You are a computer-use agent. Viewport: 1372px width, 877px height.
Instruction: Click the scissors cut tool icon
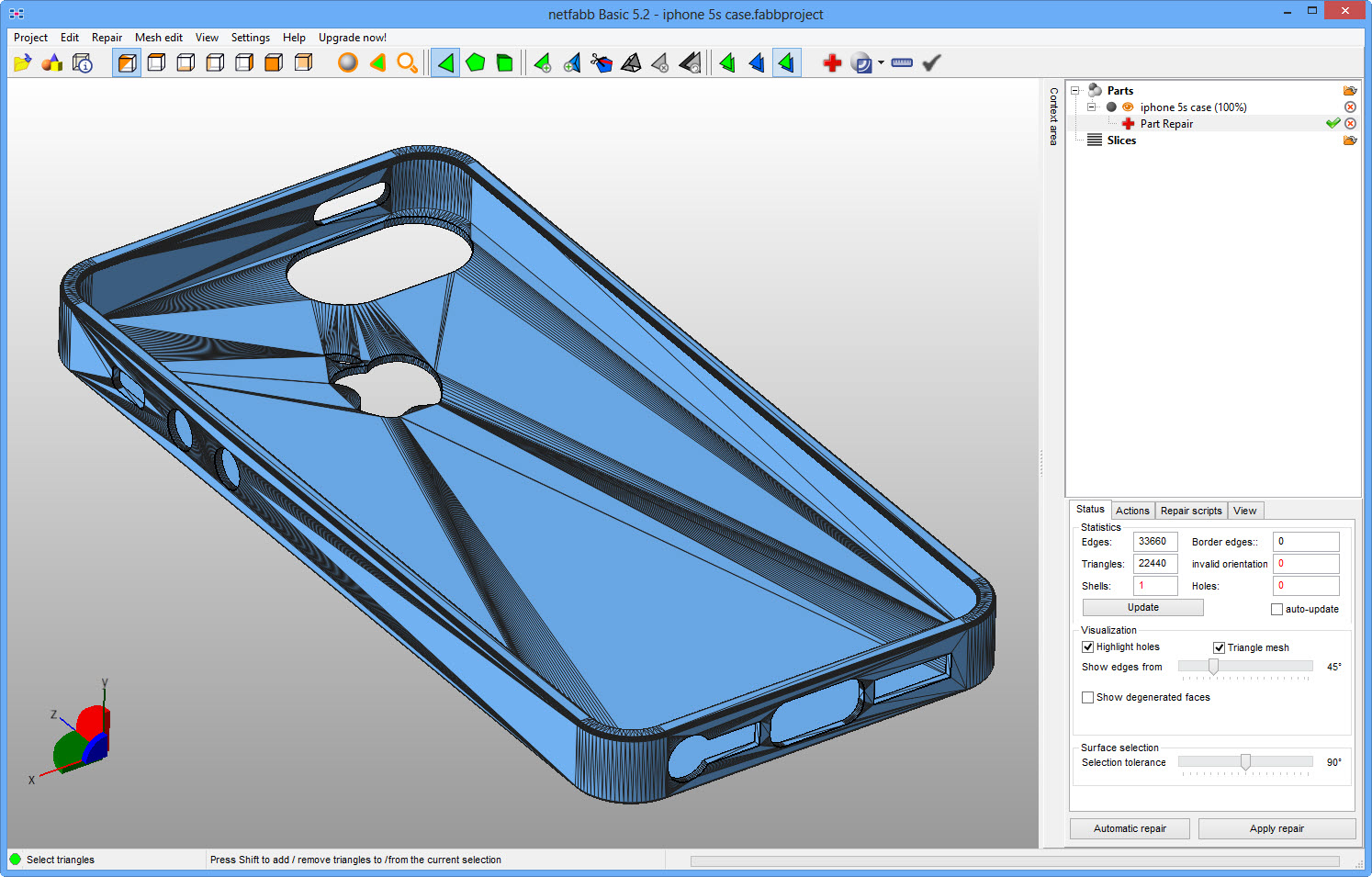pyautogui.click(x=602, y=62)
